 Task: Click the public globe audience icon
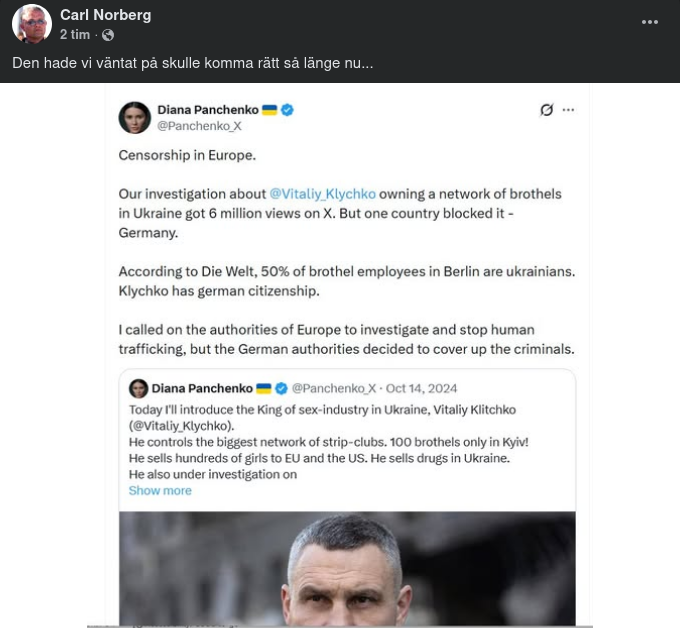[x=108, y=35]
